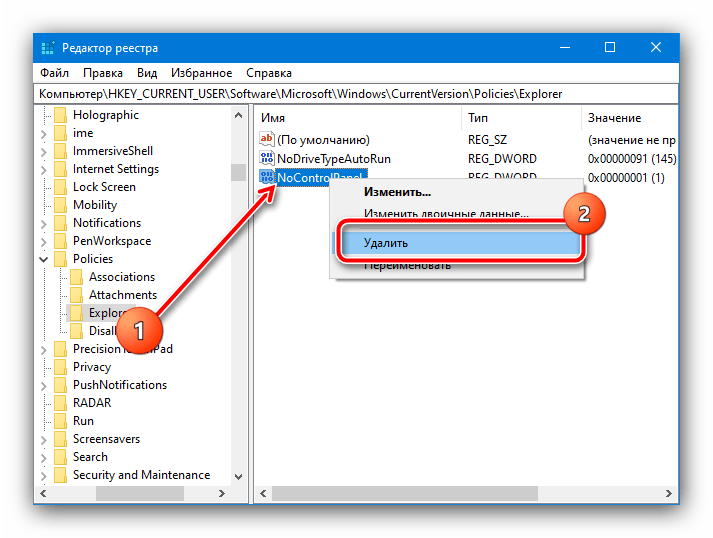Click the NoControlPanel DWORD value icon
The image size is (713, 538).
tap(267, 177)
